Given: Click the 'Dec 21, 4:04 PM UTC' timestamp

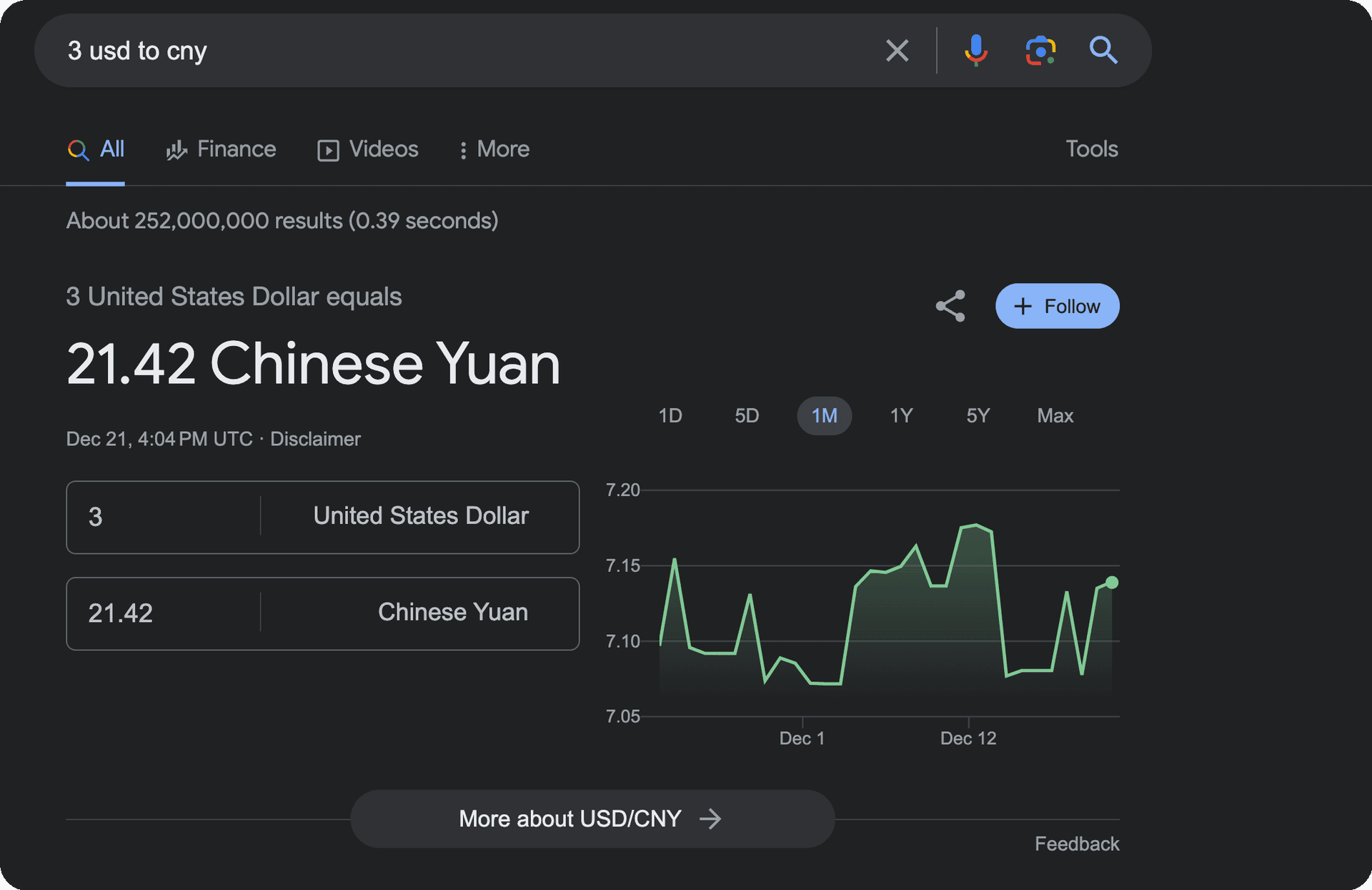Looking at the screenshot, I should (x=159, y=439).
